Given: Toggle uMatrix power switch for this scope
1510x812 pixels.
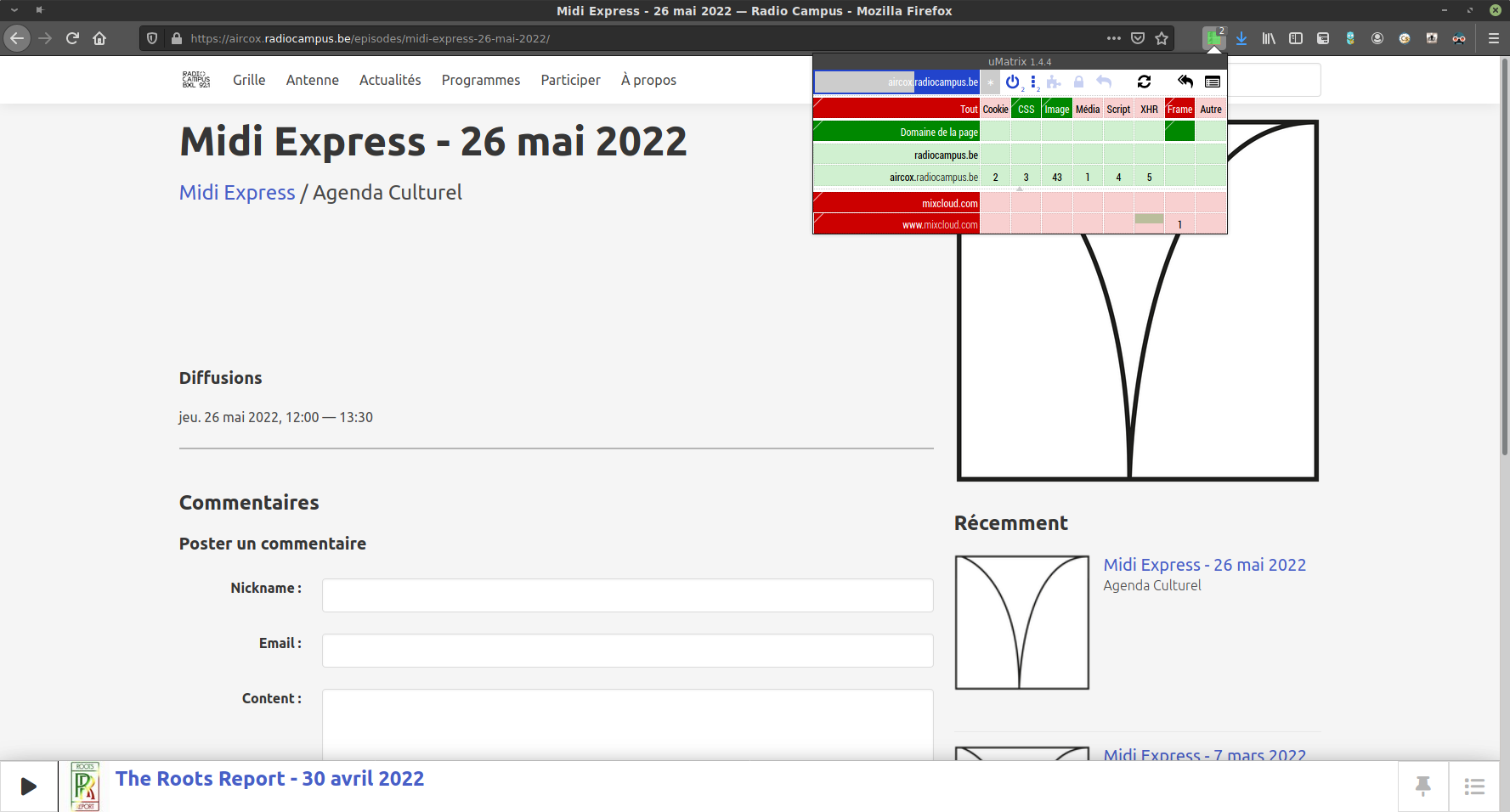Looking at the screenshot, I should [x=1012, y=82].
